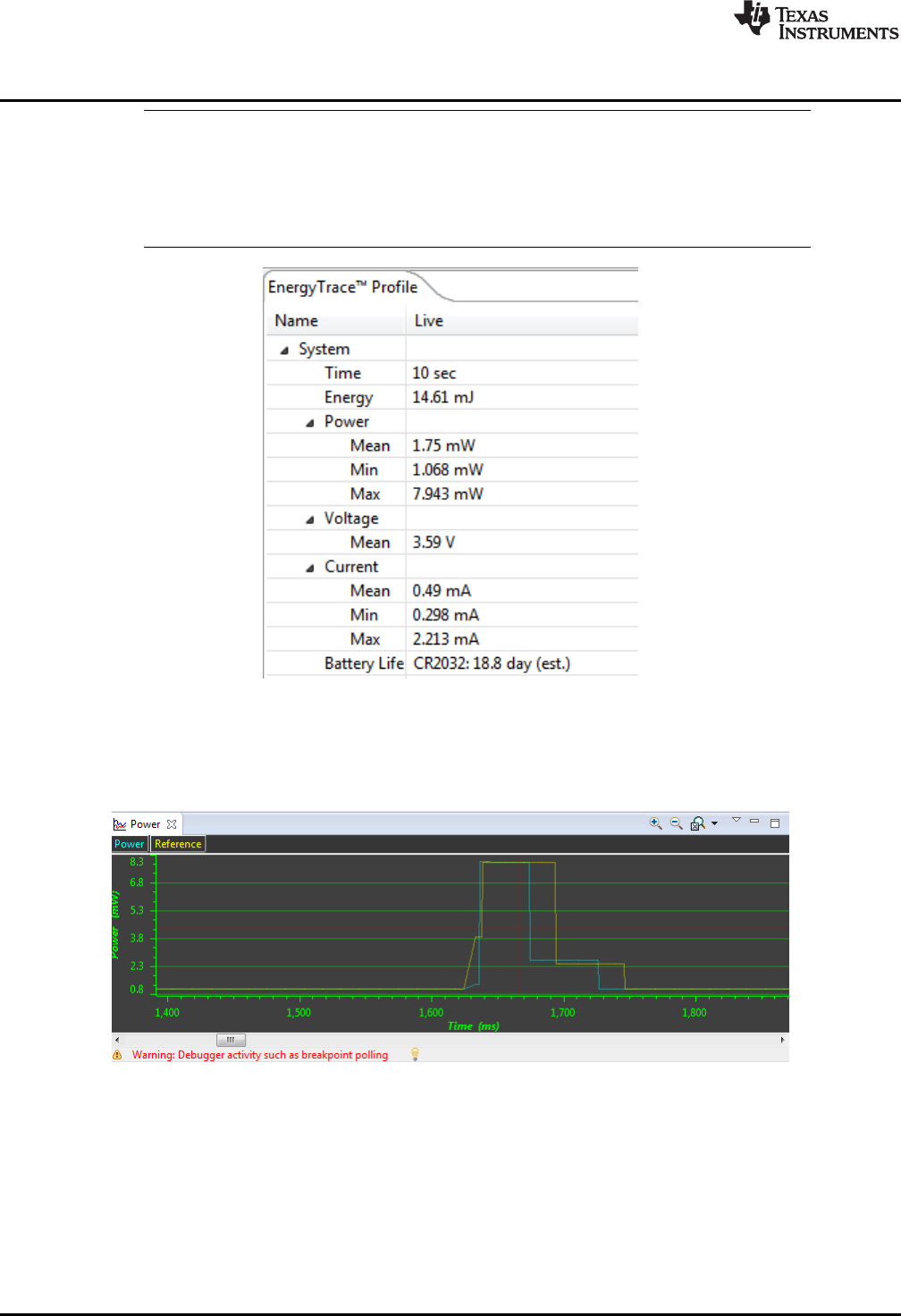Click the 1,600 time axis label
The image size is (901, 1316).
click(431, 1013)
